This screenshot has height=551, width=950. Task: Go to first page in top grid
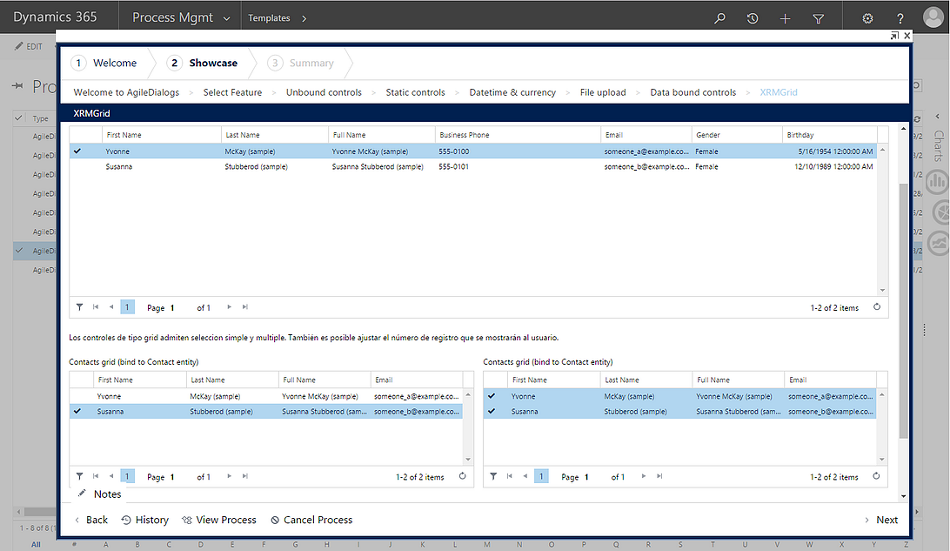[x=96, y=307]
